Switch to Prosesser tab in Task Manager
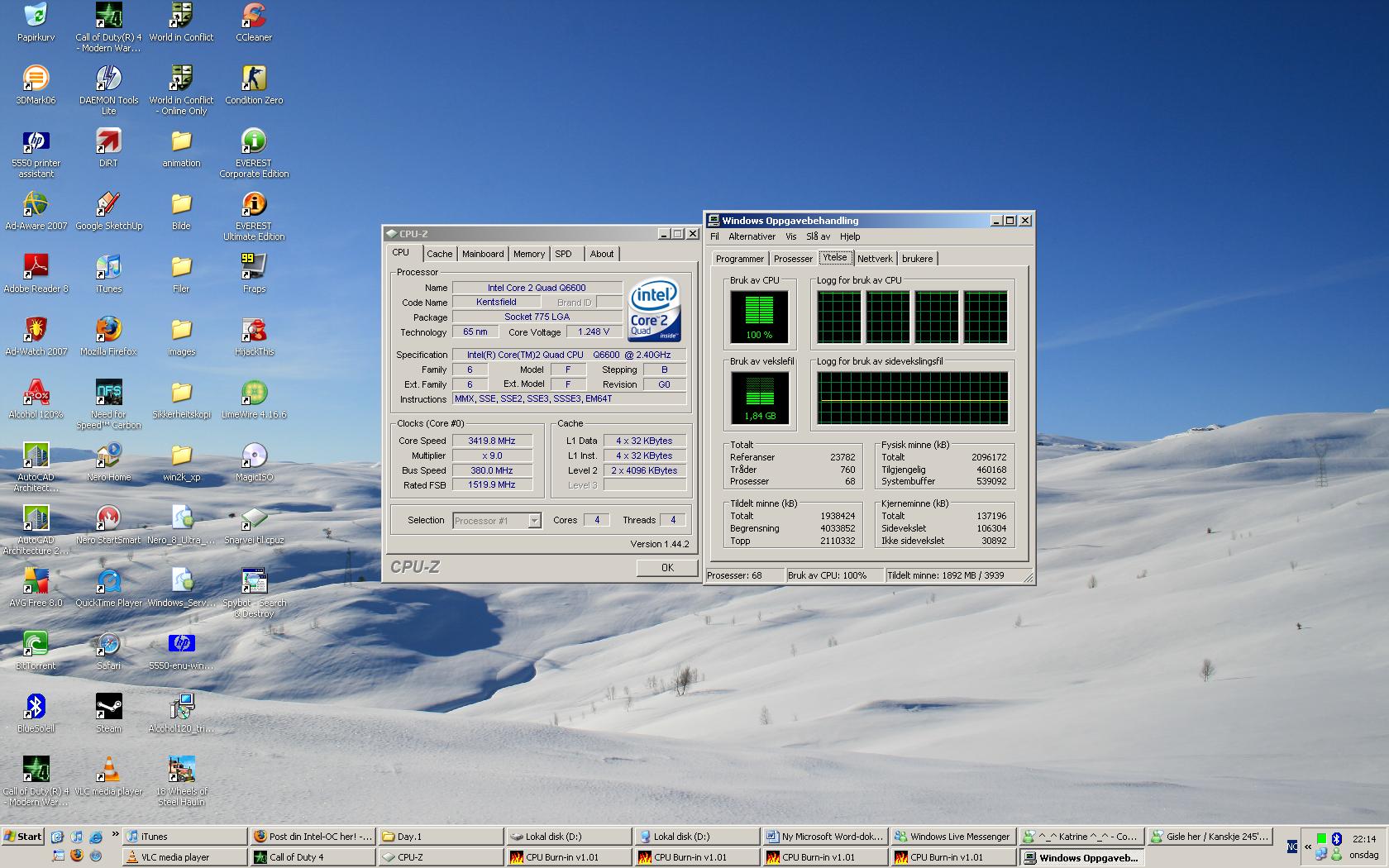This screenshot has width=1389, height=868. pyautogui.click(x=793, y=259)
